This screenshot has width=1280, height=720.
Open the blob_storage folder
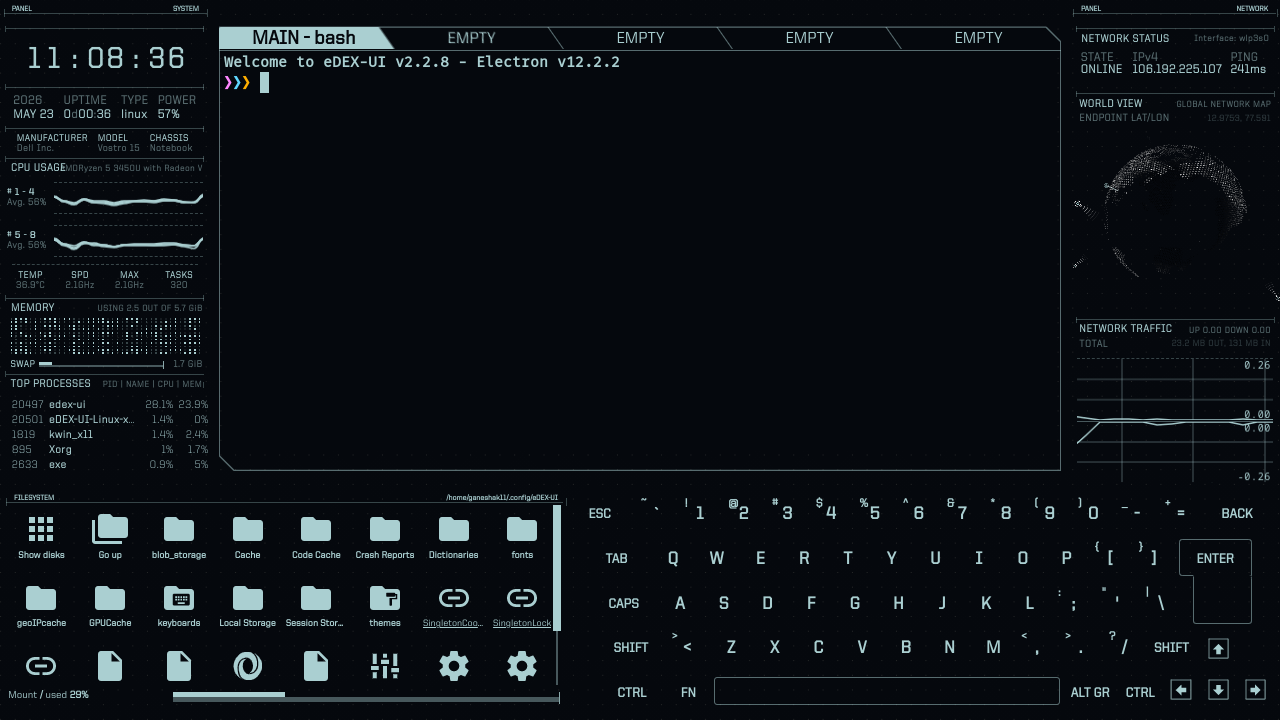pos(179,529)
